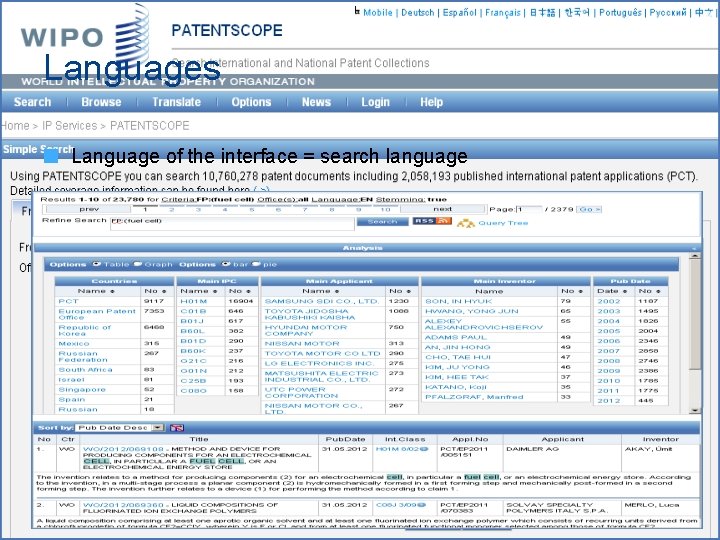Viewport: 720px width, 540px height.
Task: Open the Browse menu
Action: coord(101,102)
